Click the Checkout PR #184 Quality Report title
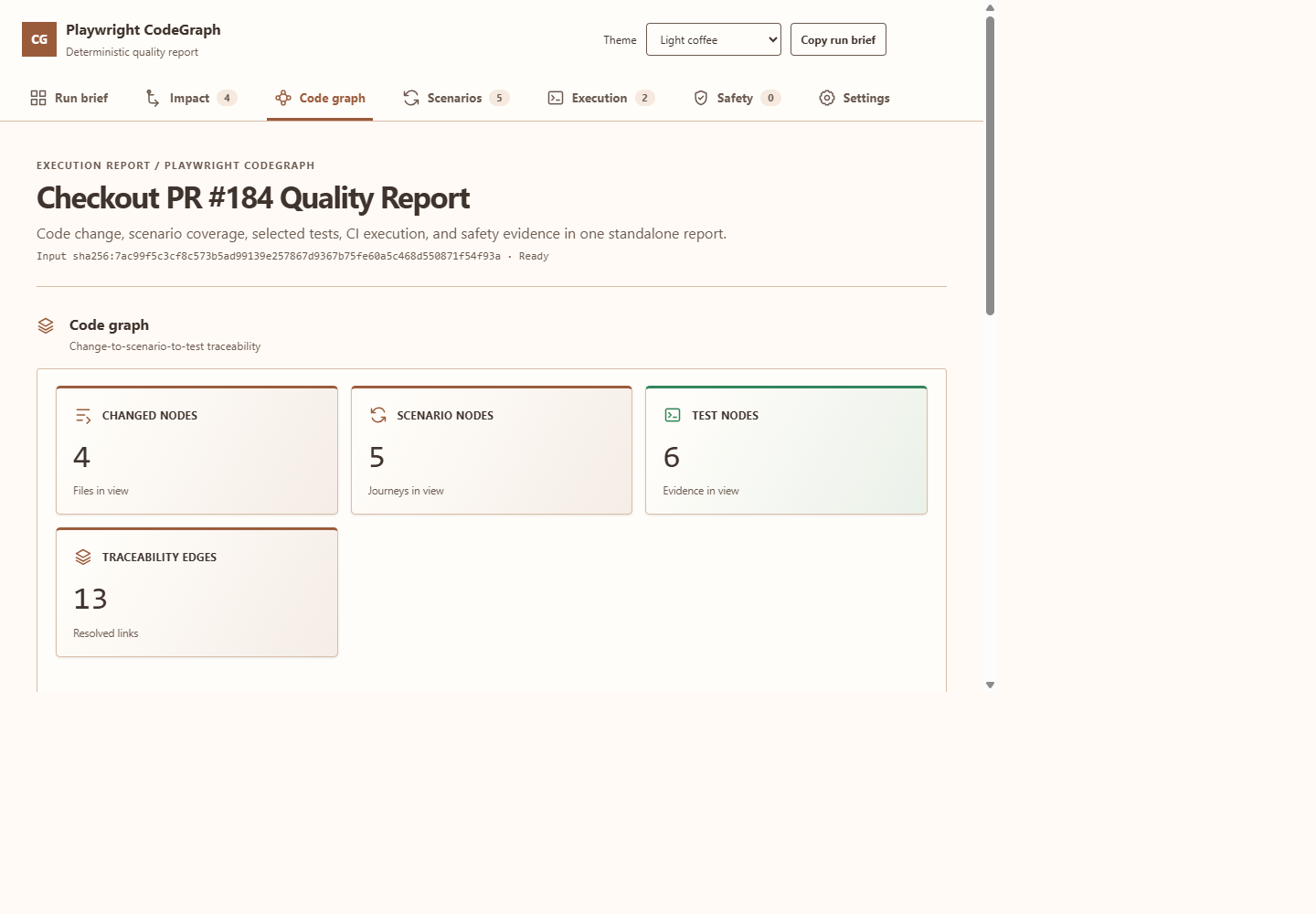Viewport: 1316px width, 914px height. tap(253, 198)
